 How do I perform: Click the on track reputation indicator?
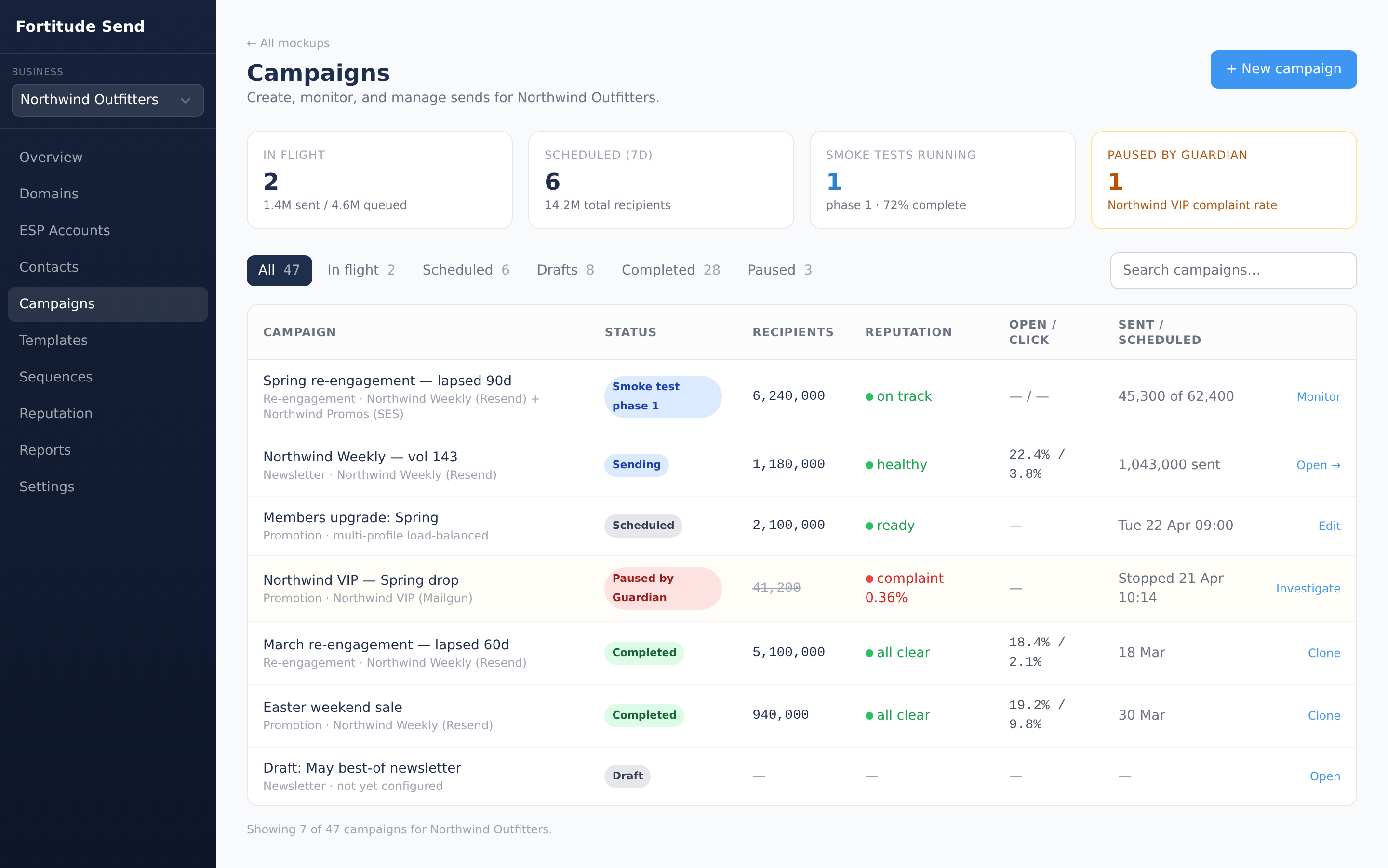tap(899, 397)
